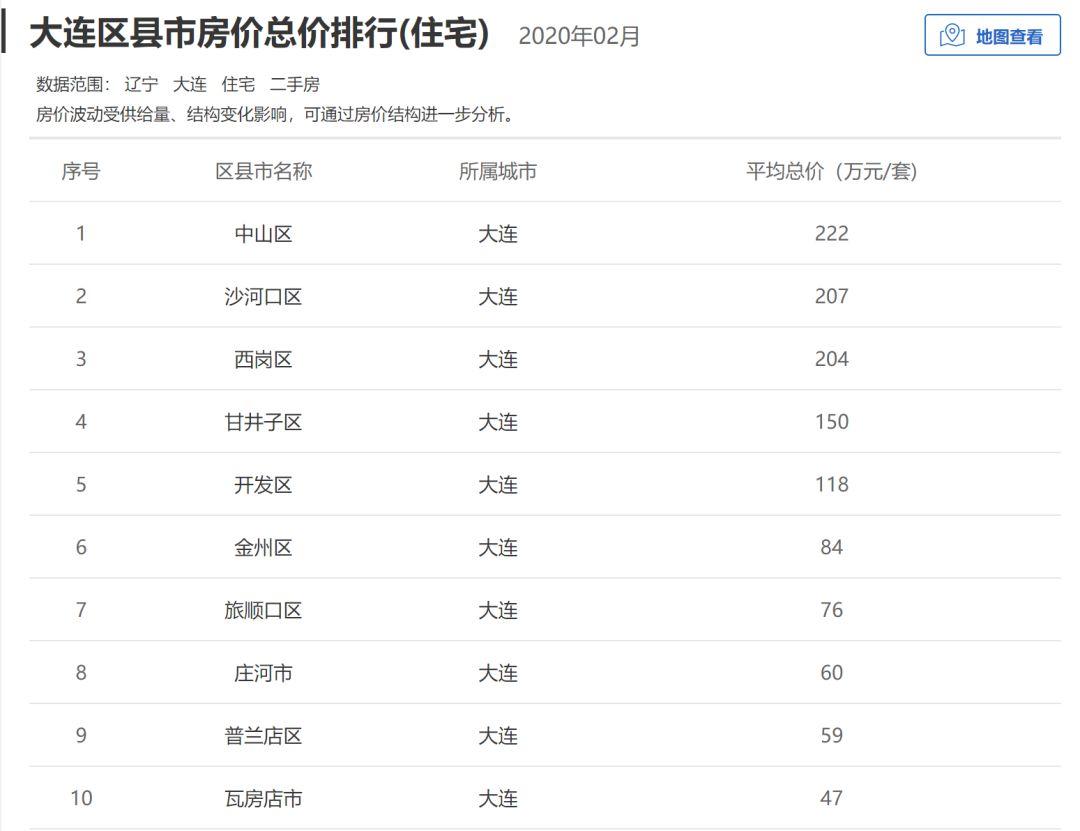Click the 平均总价 column header
1080x831 pixels.
tap(831, 171)
